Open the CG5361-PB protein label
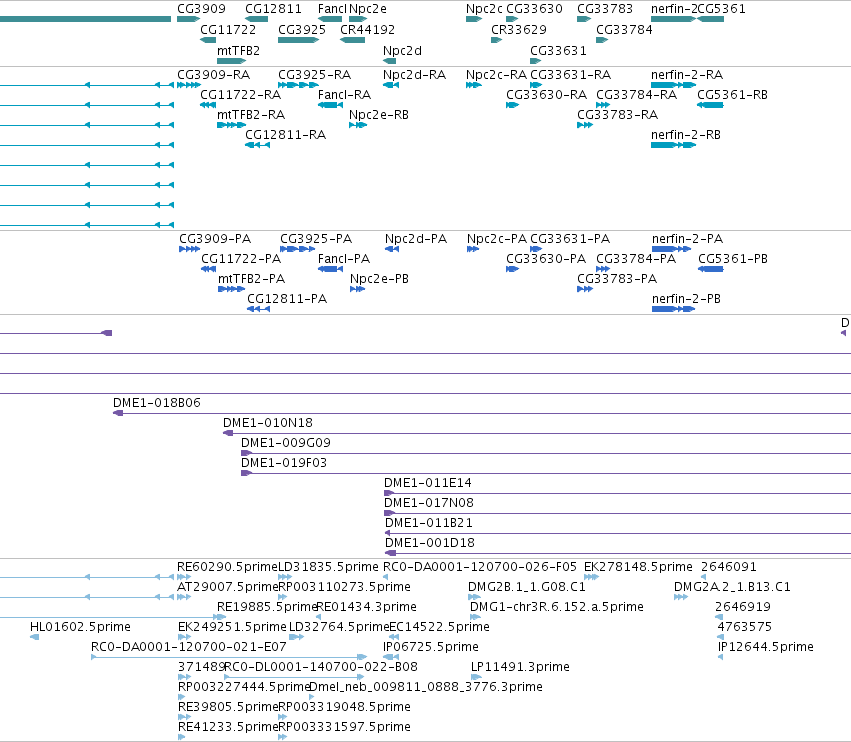Viewport: 851px width, 742px height. 733,258
